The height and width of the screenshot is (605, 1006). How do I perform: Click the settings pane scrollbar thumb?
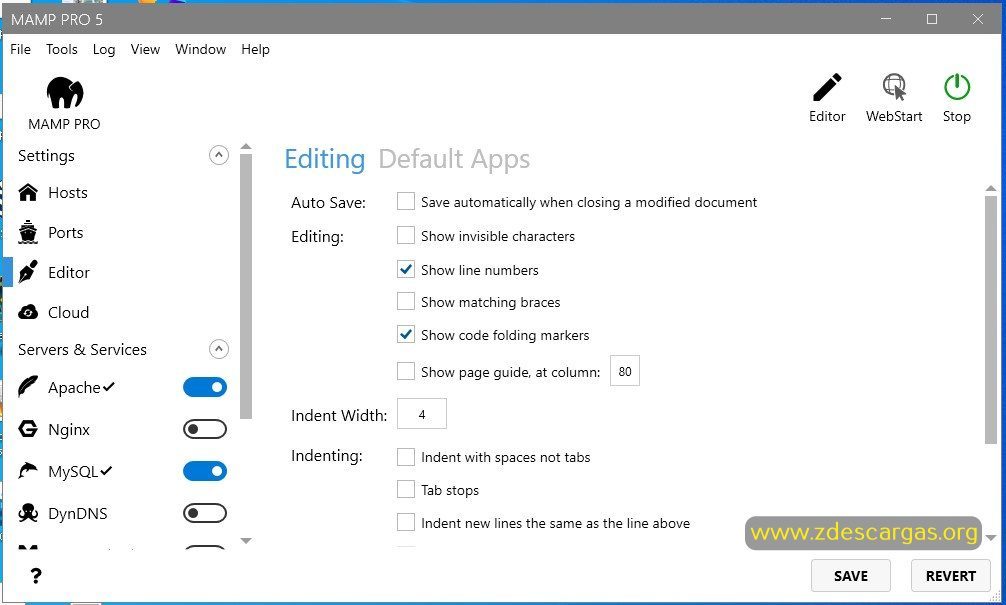(x=991, y=320)
